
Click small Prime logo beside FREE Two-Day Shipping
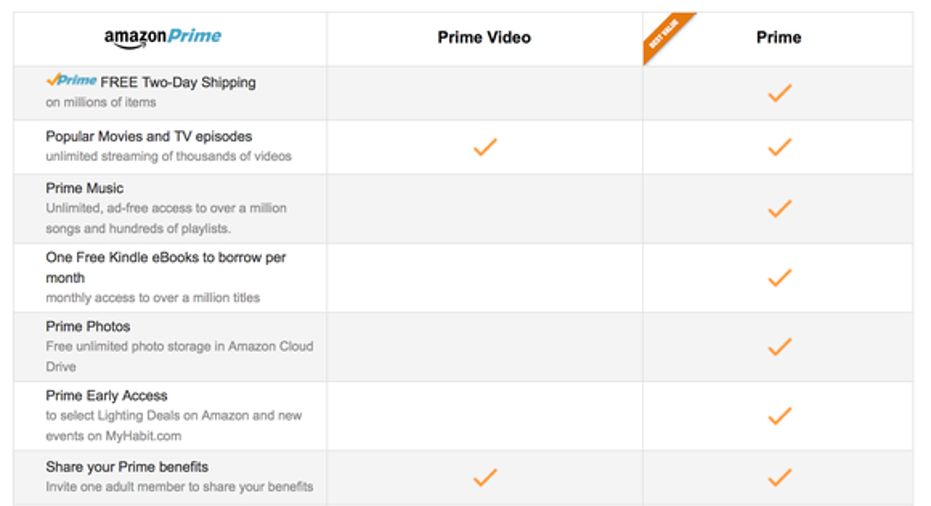[71, 80]
